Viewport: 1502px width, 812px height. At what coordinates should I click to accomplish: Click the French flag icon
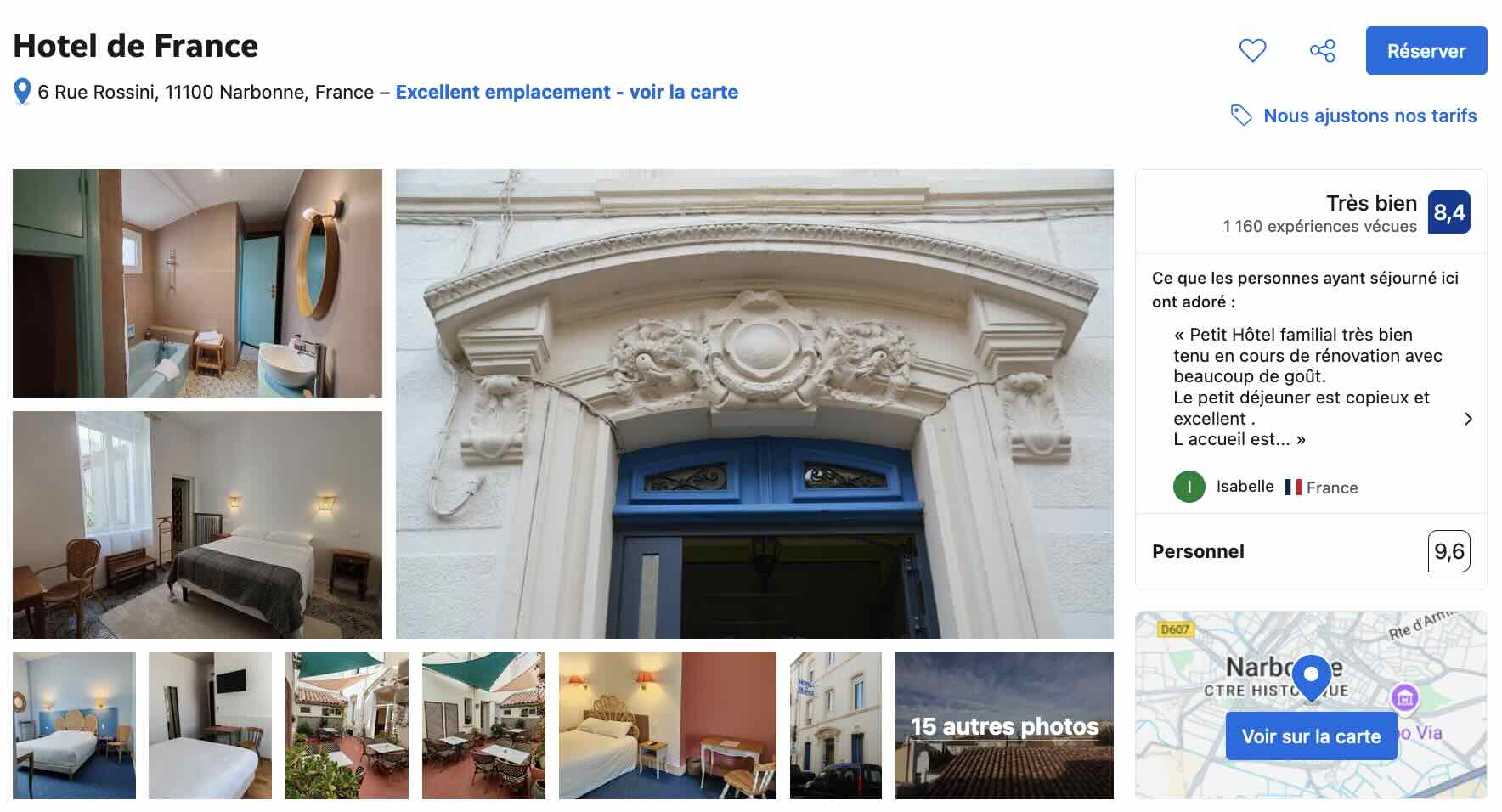[x=1293, y=488]
